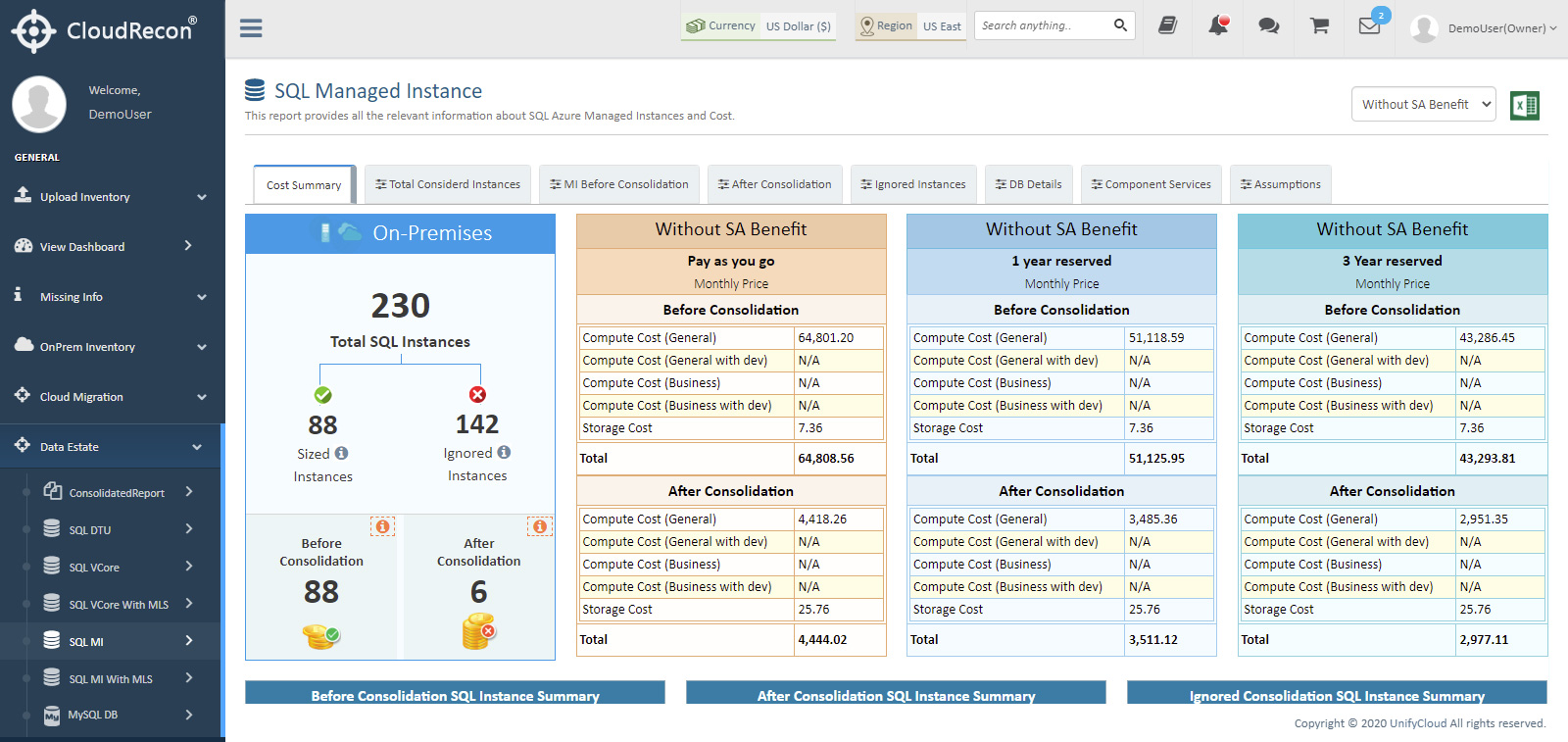Click the 230 Total SQL Instances number
The width and height of the screenshot is (1568, 742).
pyautogui.click(x=400, y=306)
